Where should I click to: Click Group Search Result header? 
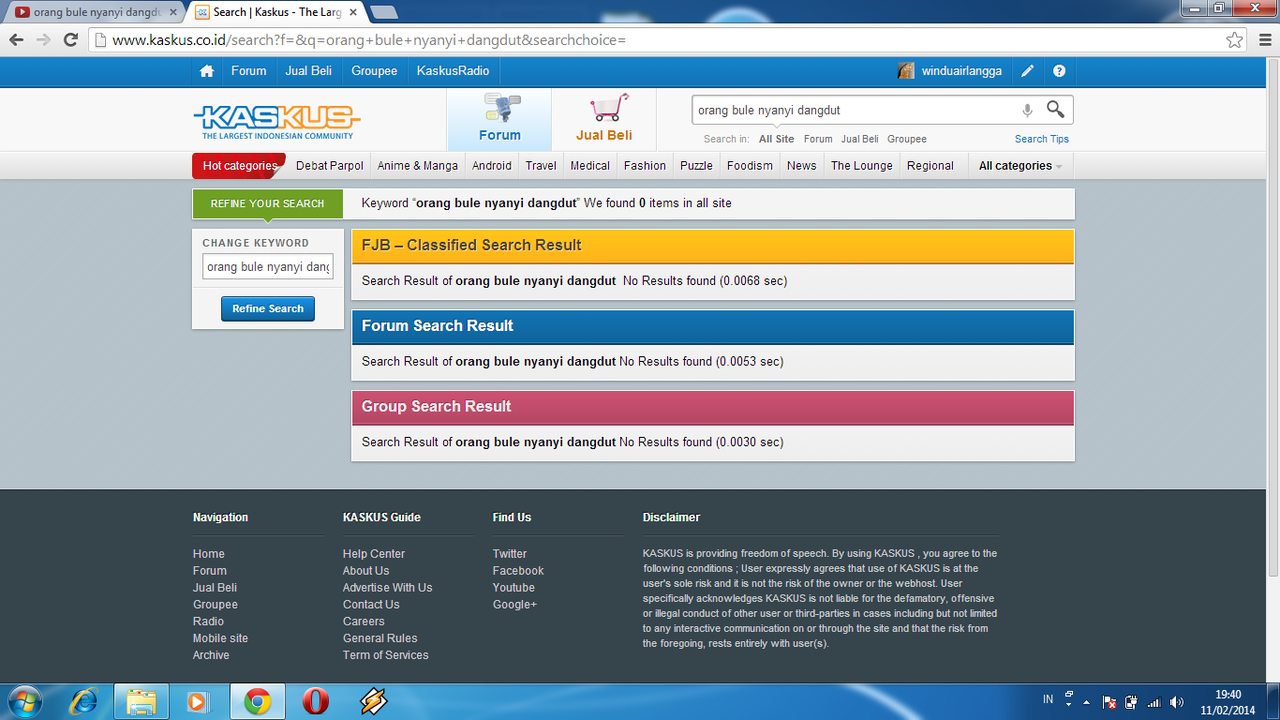click(713, 407)
